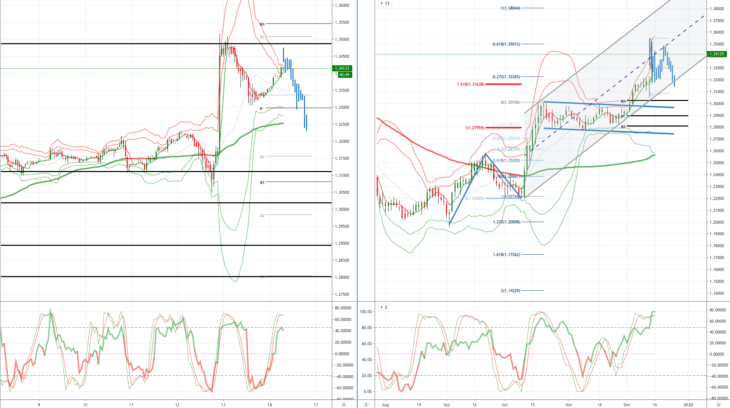730x408 pixels.
Task: Select the 1.618 (1.17262) Fibonacci level label
Action: 507,255
